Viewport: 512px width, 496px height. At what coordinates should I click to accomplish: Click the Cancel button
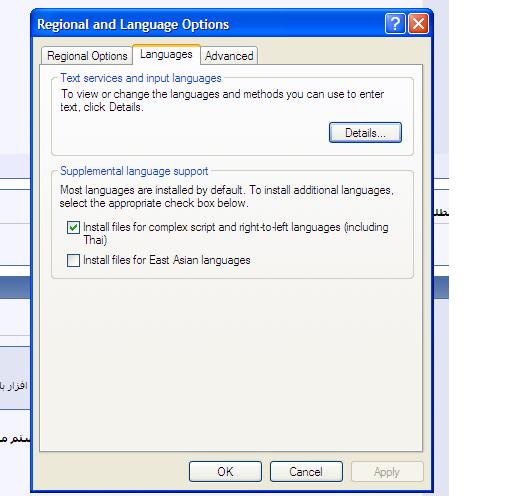coord(306,472)
